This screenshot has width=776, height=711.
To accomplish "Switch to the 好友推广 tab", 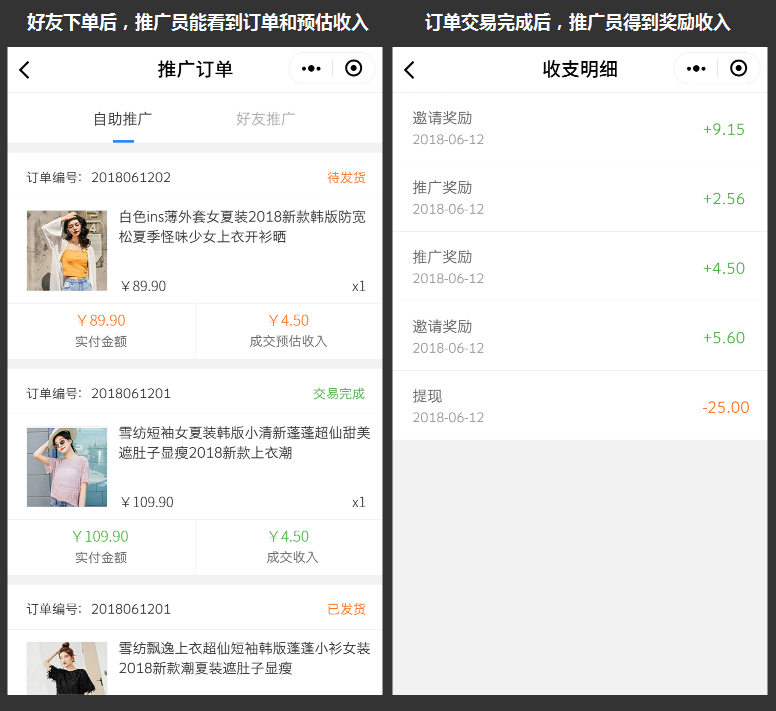I will point(266,119).
